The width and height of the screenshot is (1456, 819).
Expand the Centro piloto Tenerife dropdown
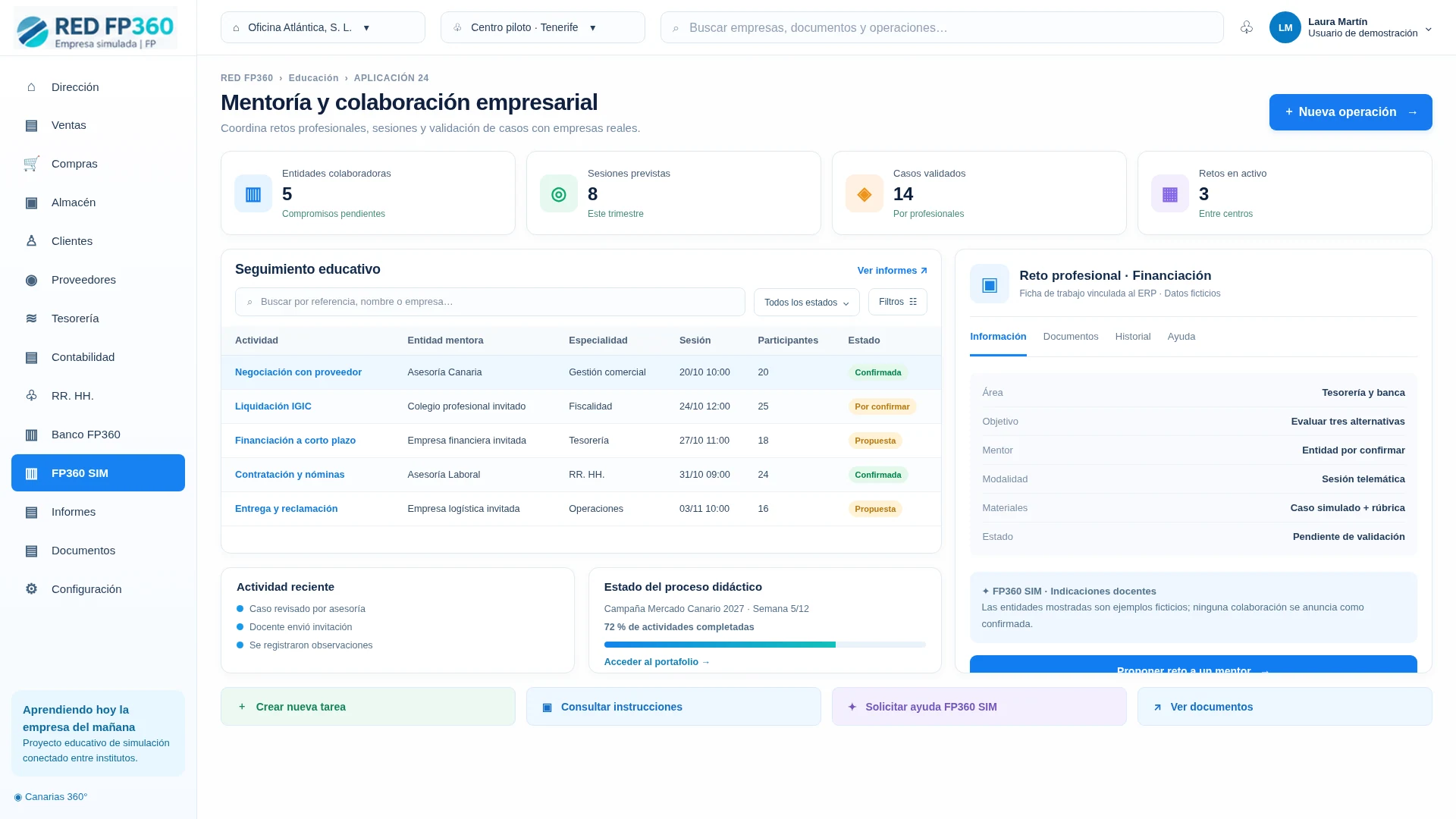pyautogui.click(x=543, y=27)
